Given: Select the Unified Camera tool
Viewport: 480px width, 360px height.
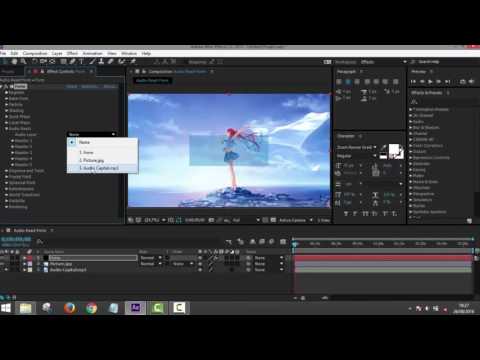Looking at the screenshot, I should pos(43,62).
